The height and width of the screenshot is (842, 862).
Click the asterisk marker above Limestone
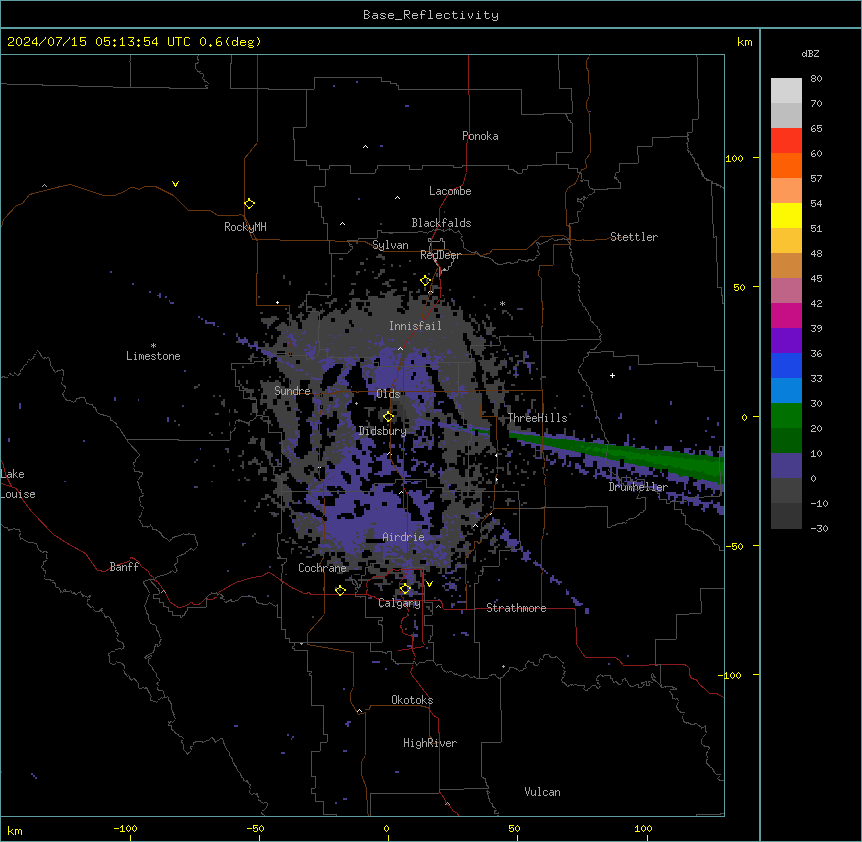coord(153,346)
